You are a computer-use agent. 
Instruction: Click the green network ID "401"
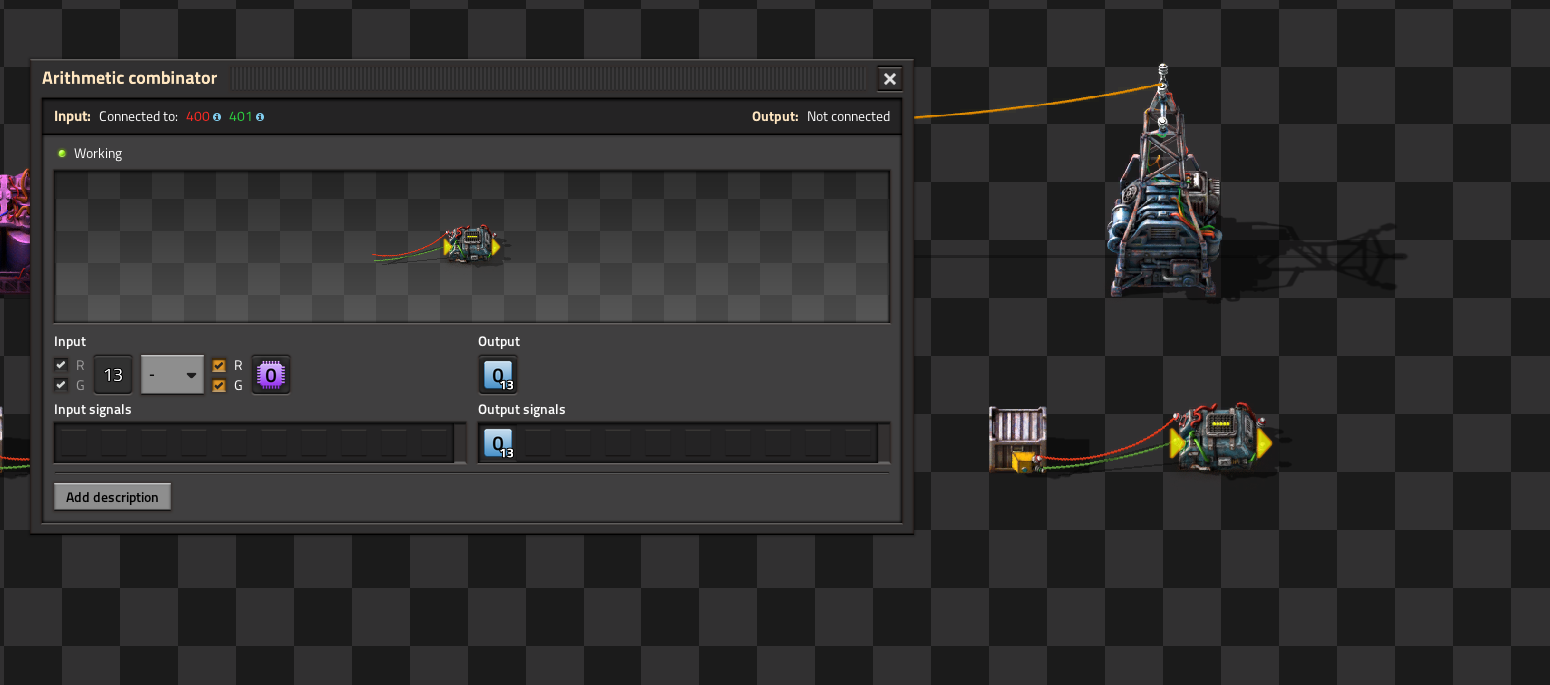(241, 117)
